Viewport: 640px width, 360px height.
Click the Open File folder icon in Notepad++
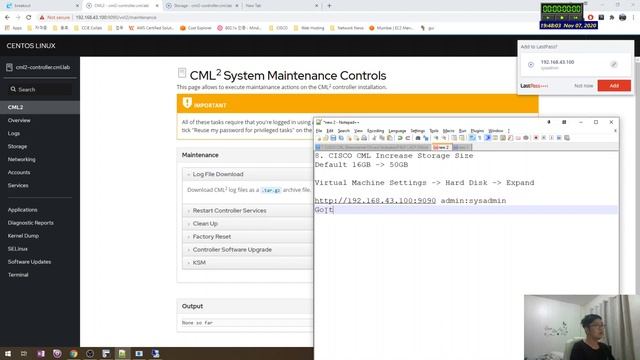coord(326,138)
